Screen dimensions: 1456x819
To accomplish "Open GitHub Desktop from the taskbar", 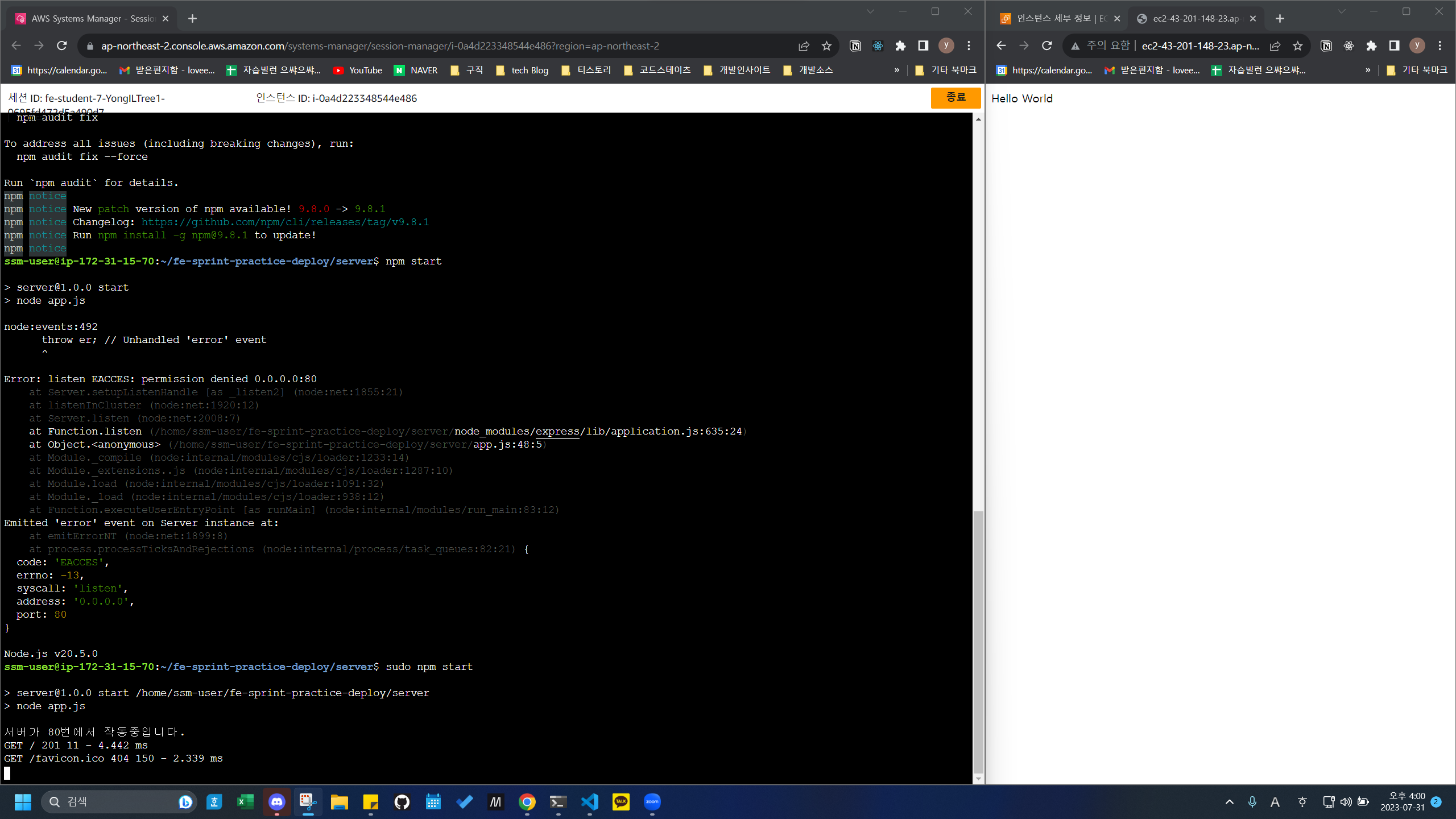I will pos(402,802).
